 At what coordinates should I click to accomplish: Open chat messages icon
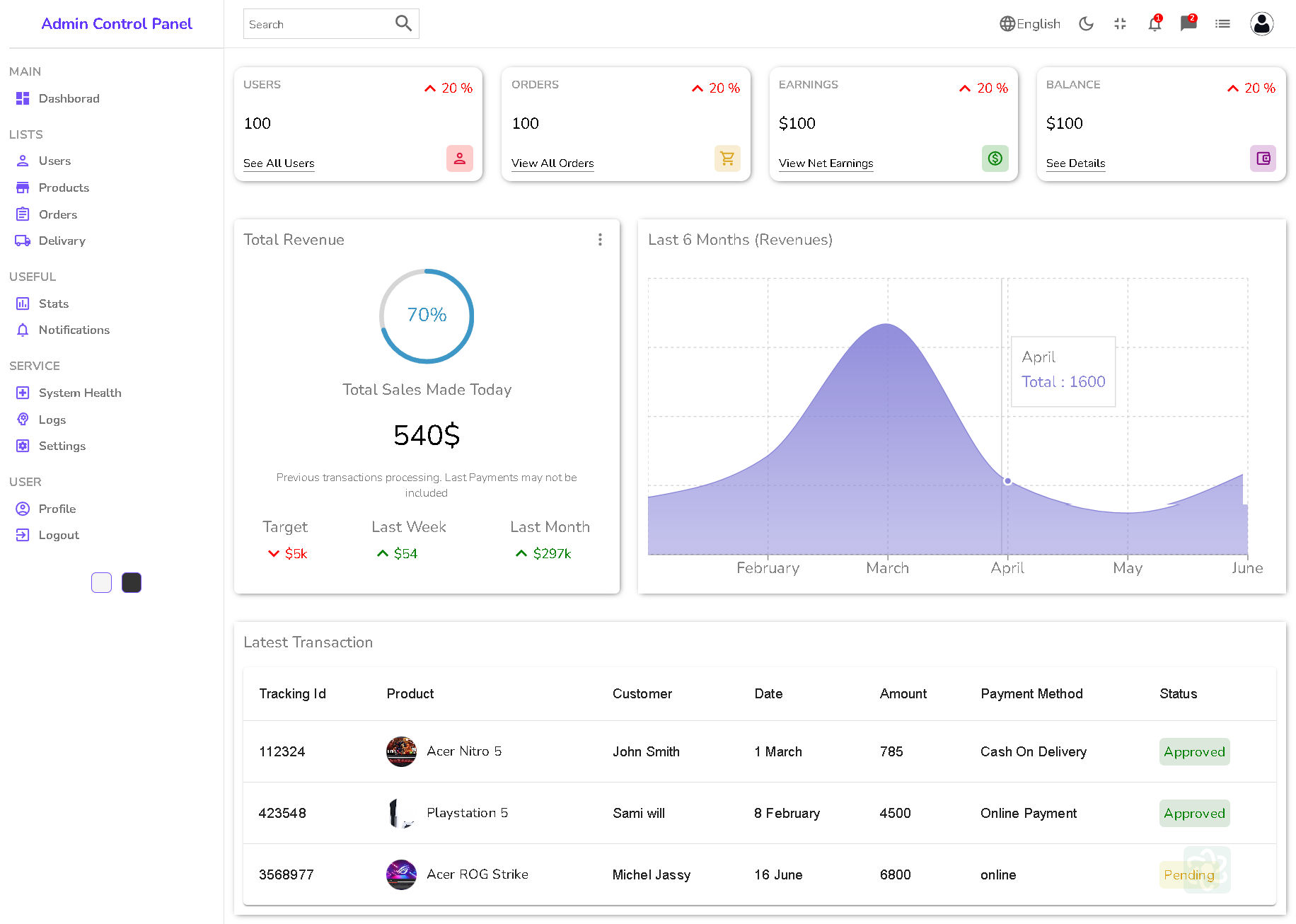[x=1188, y=23]
